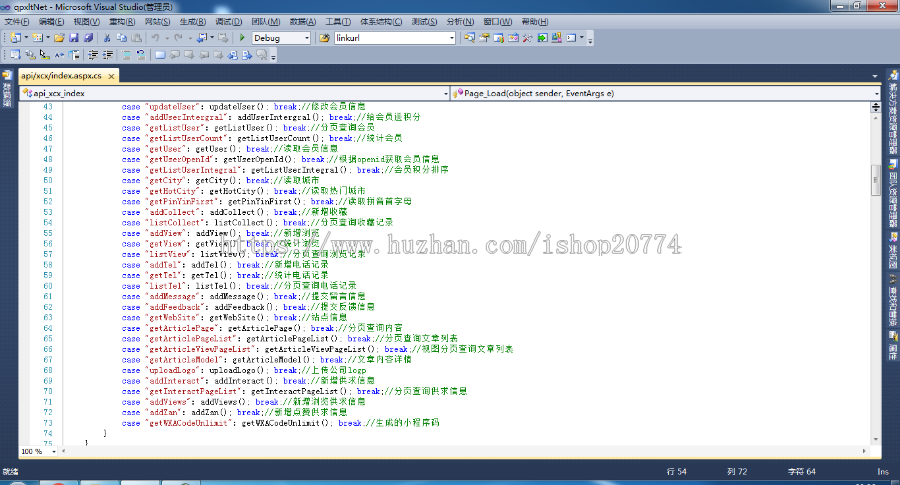Click the Find in Files icon beside linkurl
This screenshot has height=485, width=900.
(325, 37)
